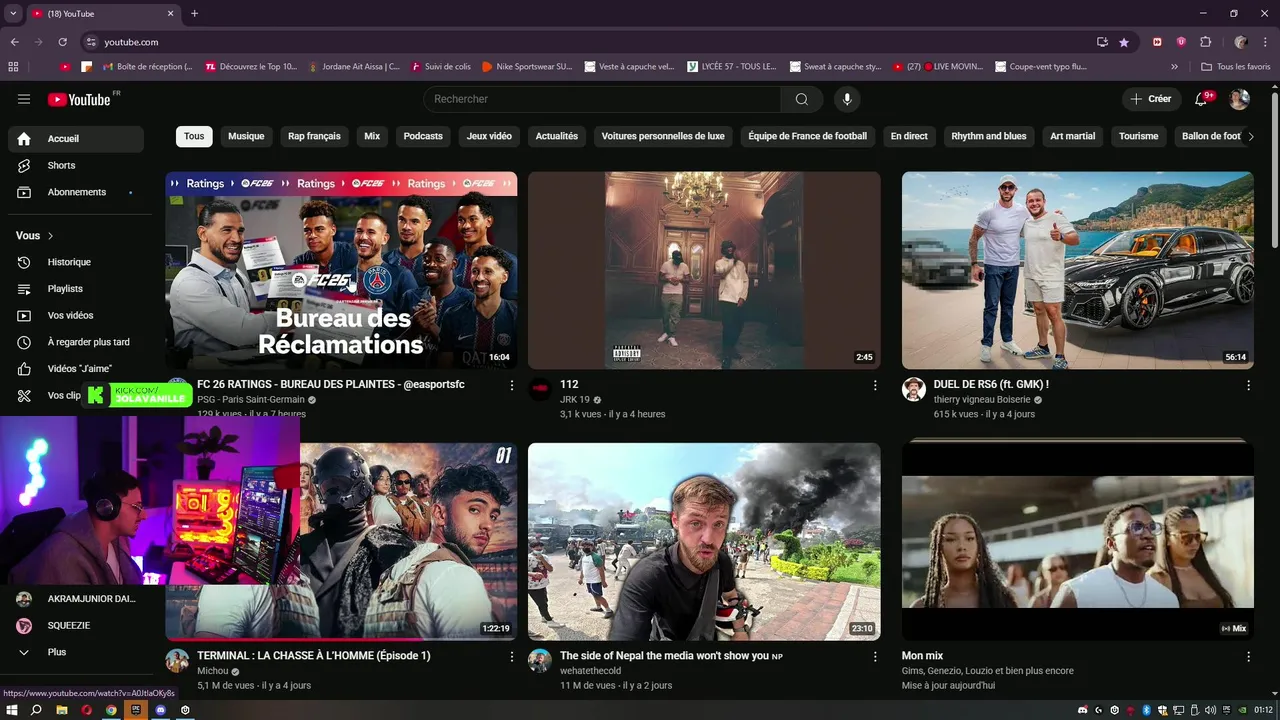Open Chrome apps grid in bookmarks bar
Image resolution: width=1280 pixels, height=720 pixels.
coord(13,66)
